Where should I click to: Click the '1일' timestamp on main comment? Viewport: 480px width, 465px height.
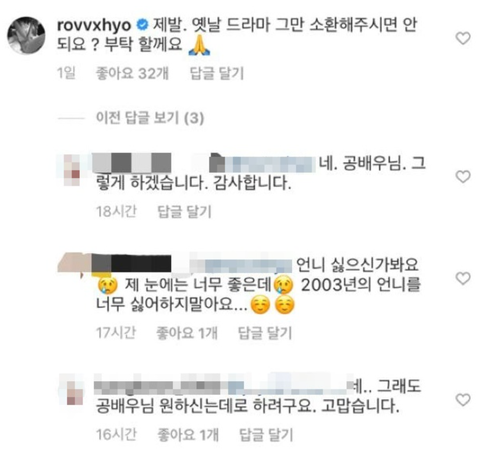(x=66, y=73)
